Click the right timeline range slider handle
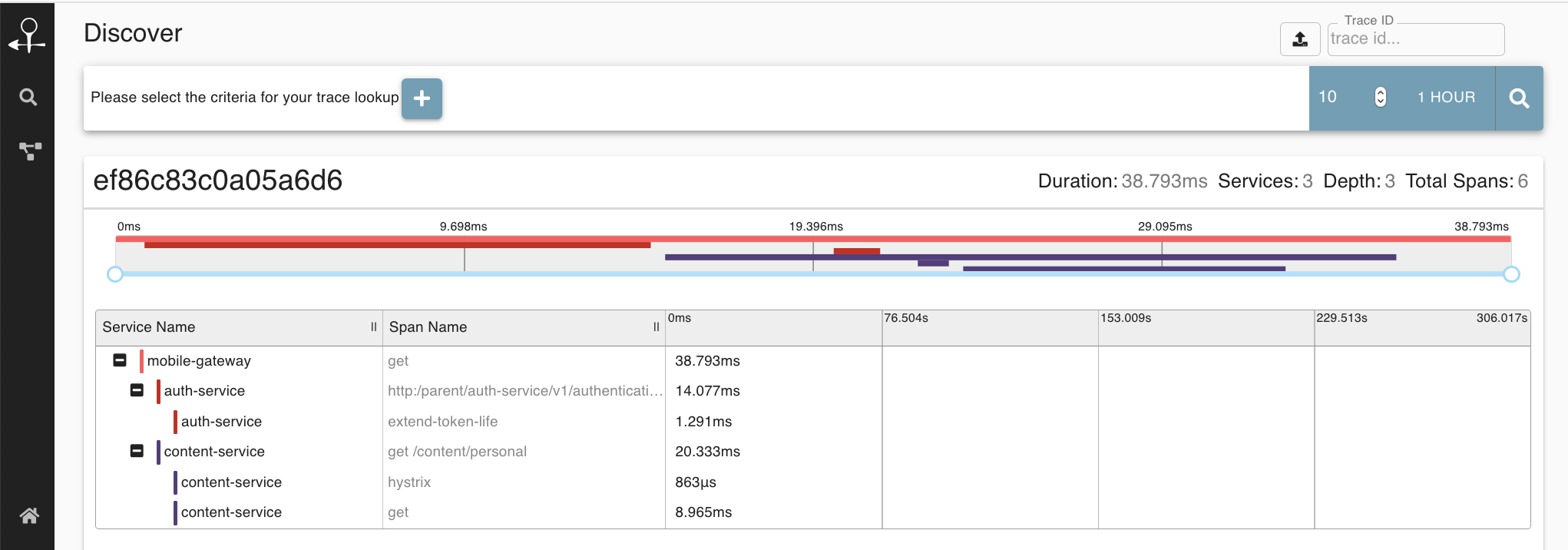The image size is (1568, 550). pos(1511,274)
